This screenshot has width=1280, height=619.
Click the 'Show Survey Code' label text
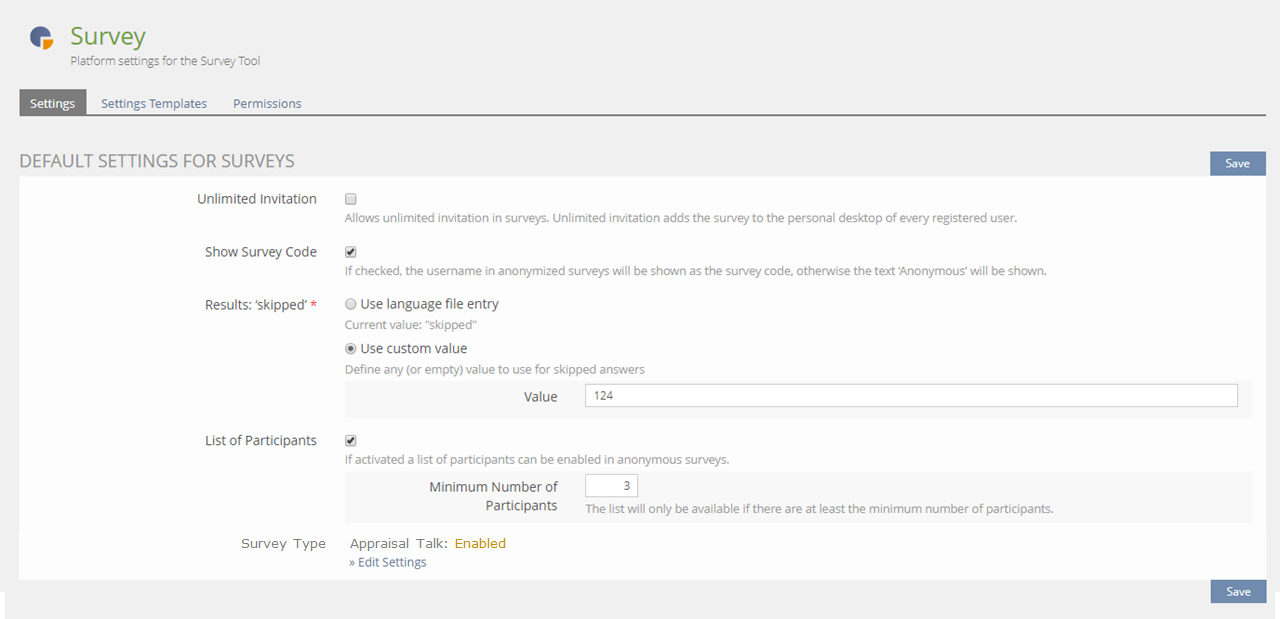(261, 252)
